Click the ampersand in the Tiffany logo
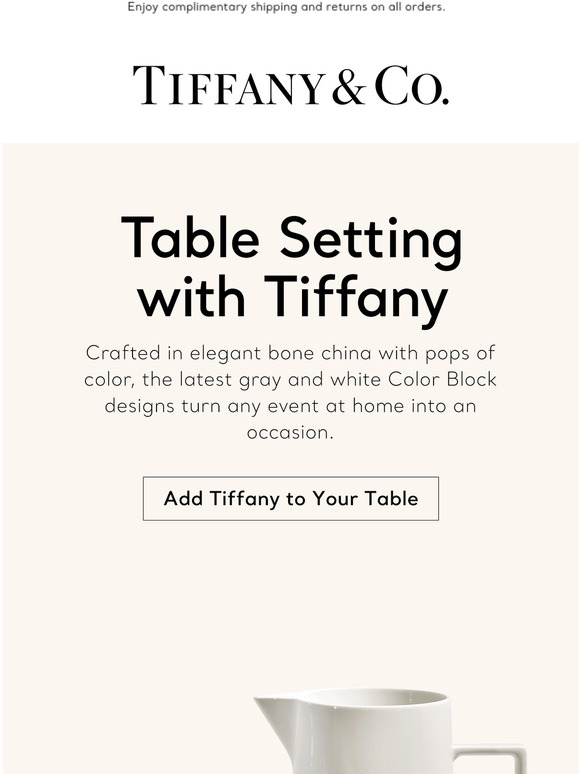This screenshot has width=580, height=774. coord(349,88)
